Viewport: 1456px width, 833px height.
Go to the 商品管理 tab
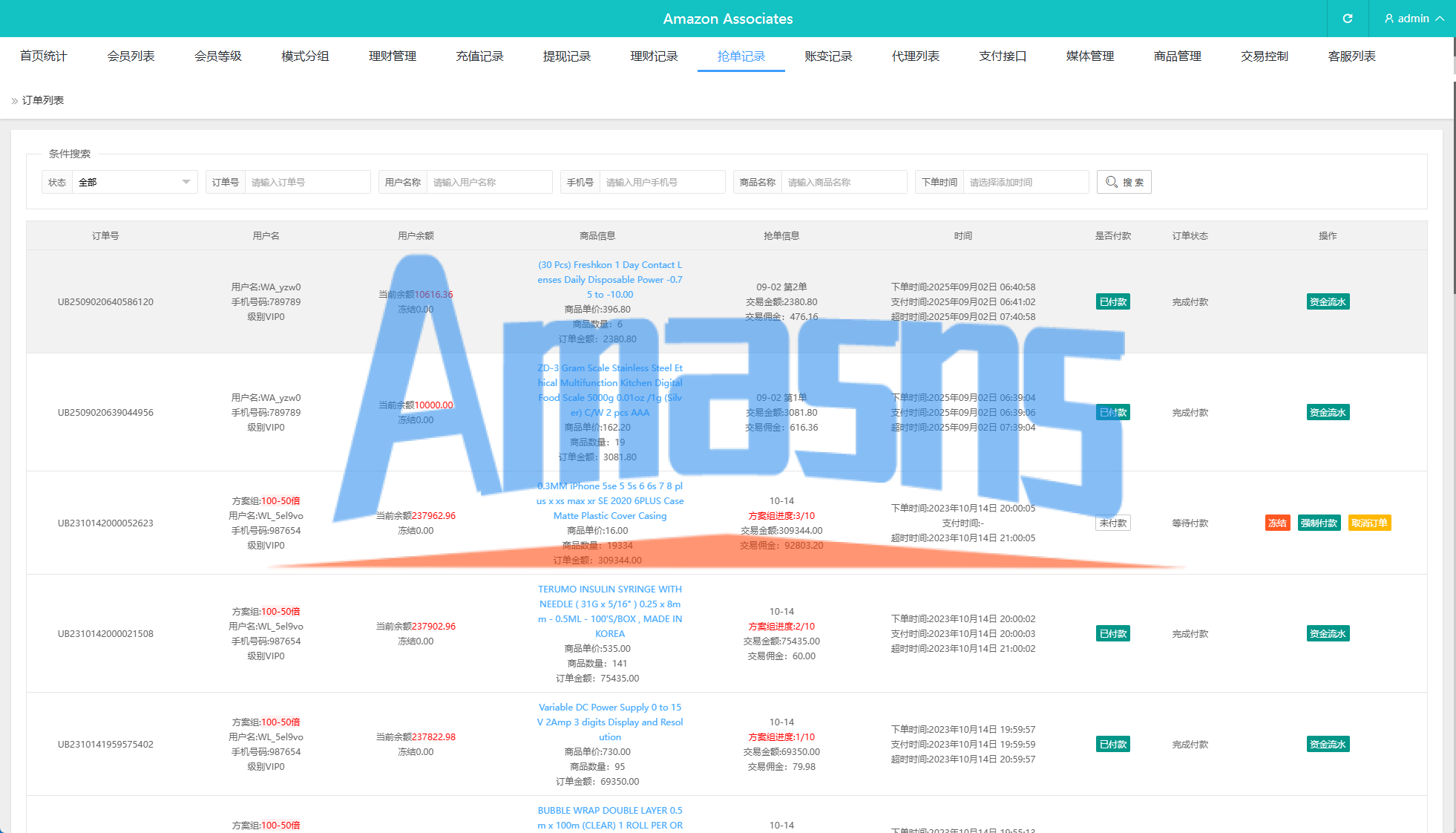coord(1177,56)
